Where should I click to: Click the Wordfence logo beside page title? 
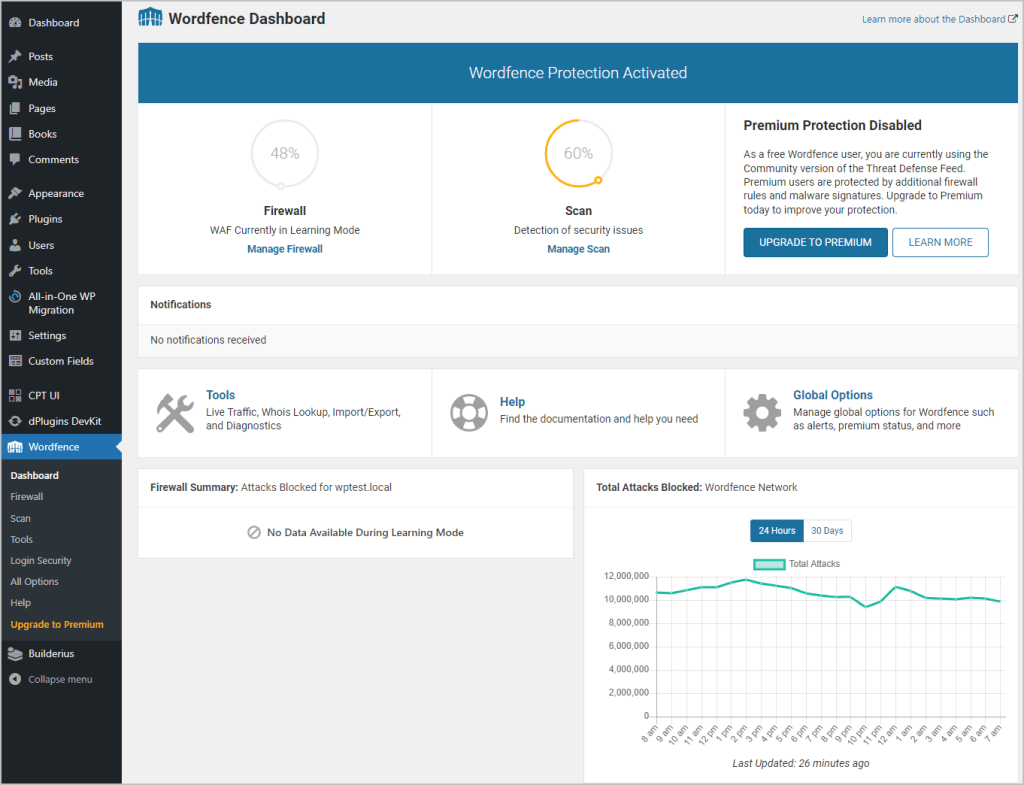tap(150, 18)
